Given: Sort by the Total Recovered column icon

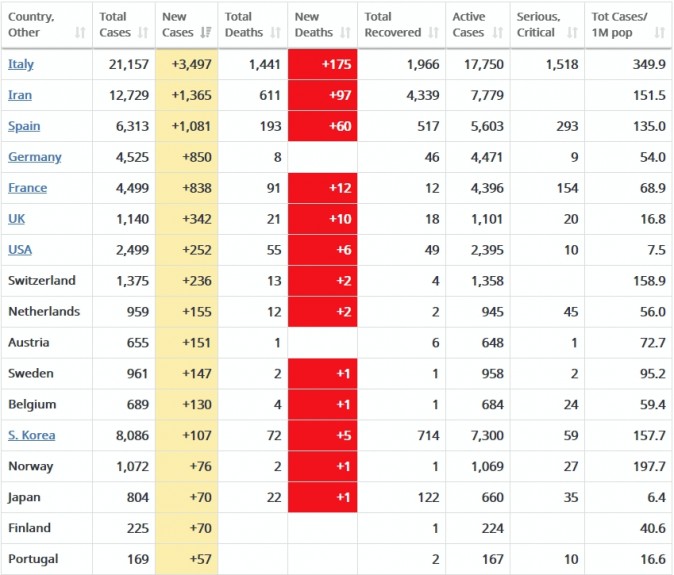Looking at the screenshot, I should (434, 33).
